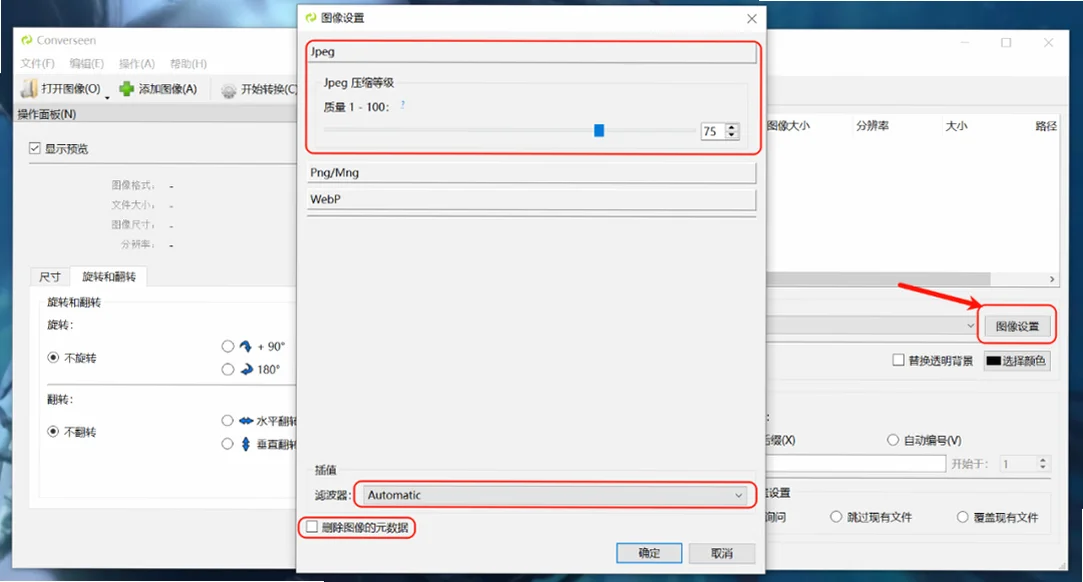The height and width of the screenshot is (582, 1083).
Task: Switch to the 旋转和翻转 tab
Action: pos(108,276)
